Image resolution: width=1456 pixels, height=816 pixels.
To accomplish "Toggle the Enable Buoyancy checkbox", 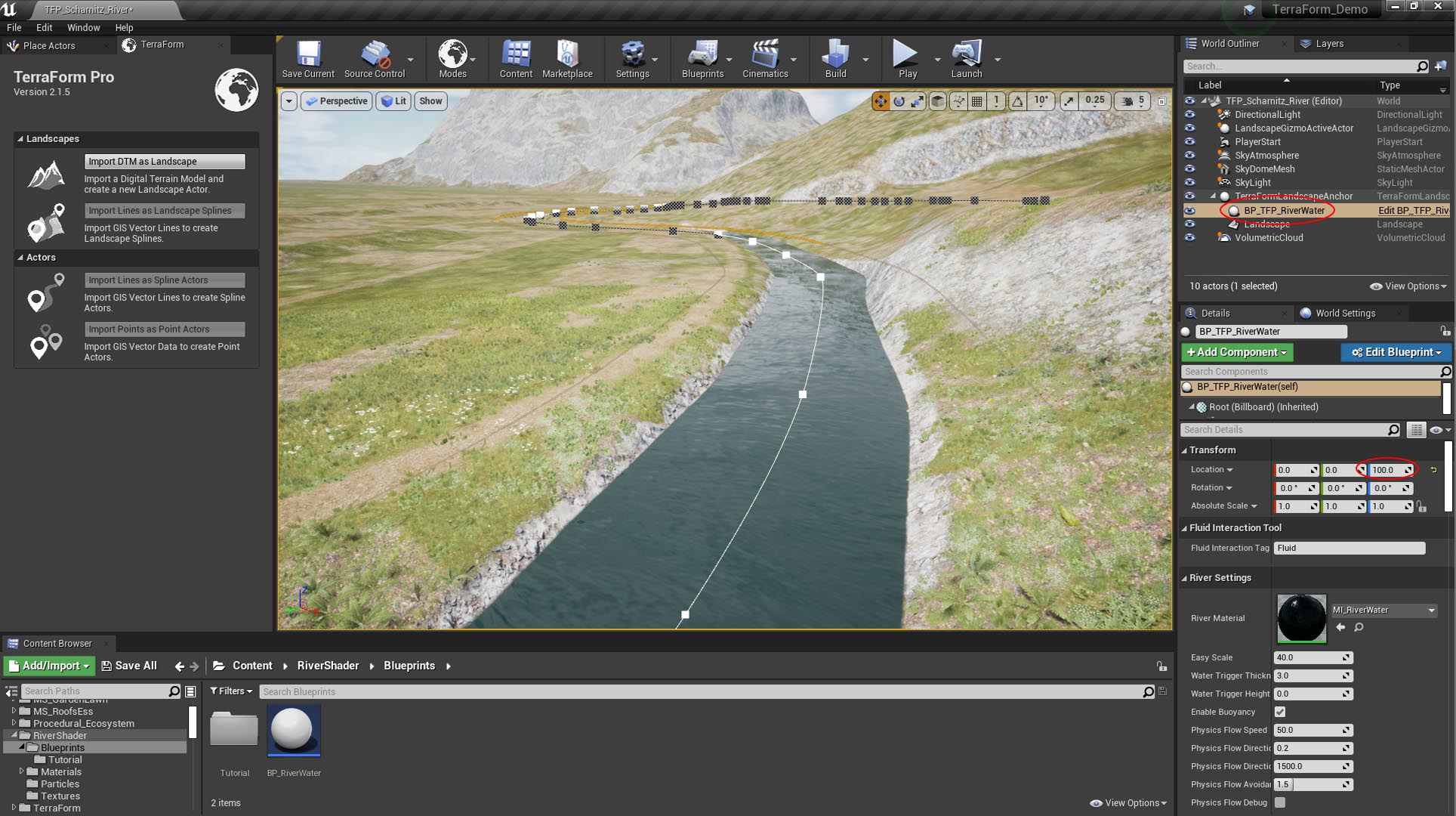I will (x=1279, y=712).
